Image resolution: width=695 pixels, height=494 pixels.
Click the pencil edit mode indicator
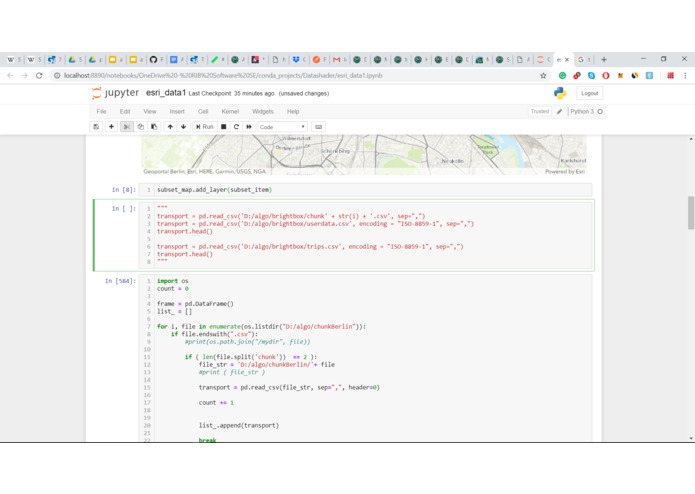(x=559, y=112)
